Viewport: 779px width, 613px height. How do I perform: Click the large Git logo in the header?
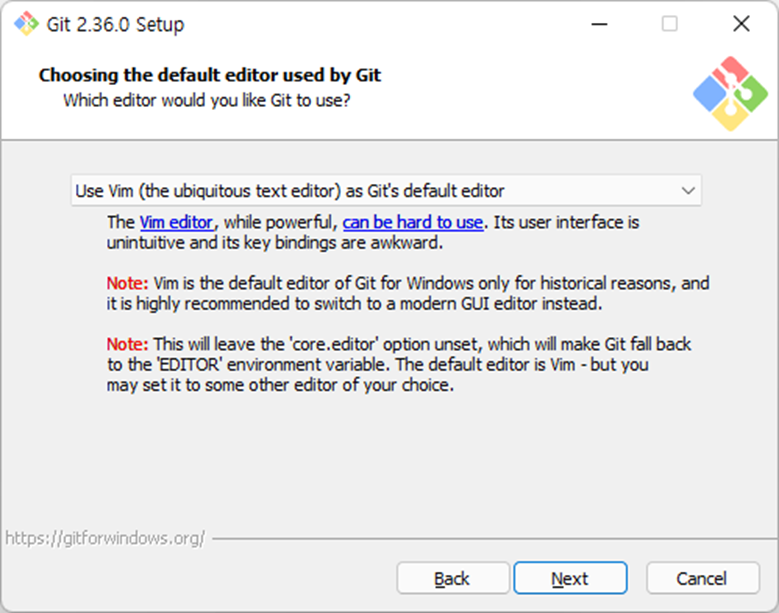[730, 93]
